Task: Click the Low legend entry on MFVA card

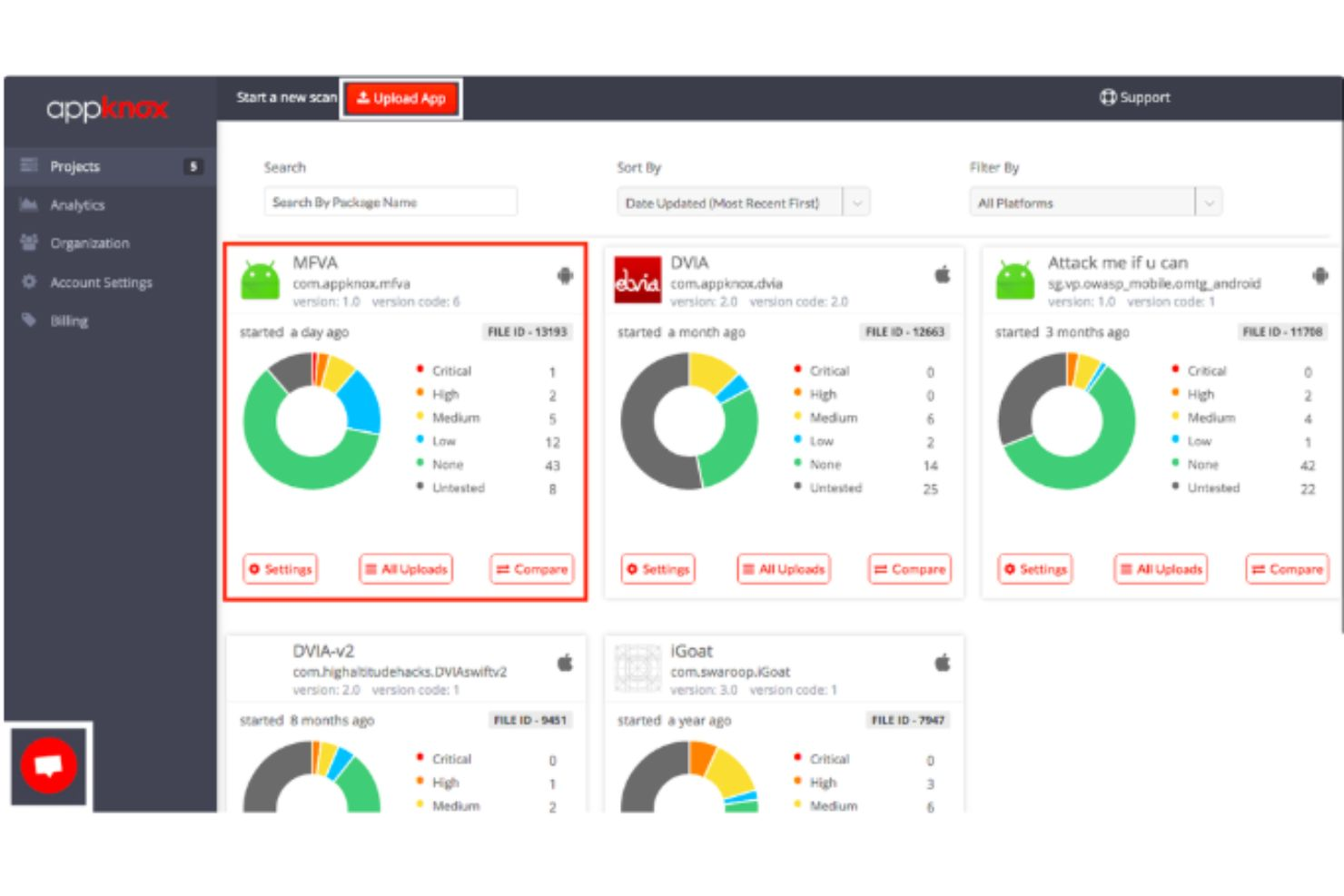Action: pyautogui.click(x=437, y=441)
